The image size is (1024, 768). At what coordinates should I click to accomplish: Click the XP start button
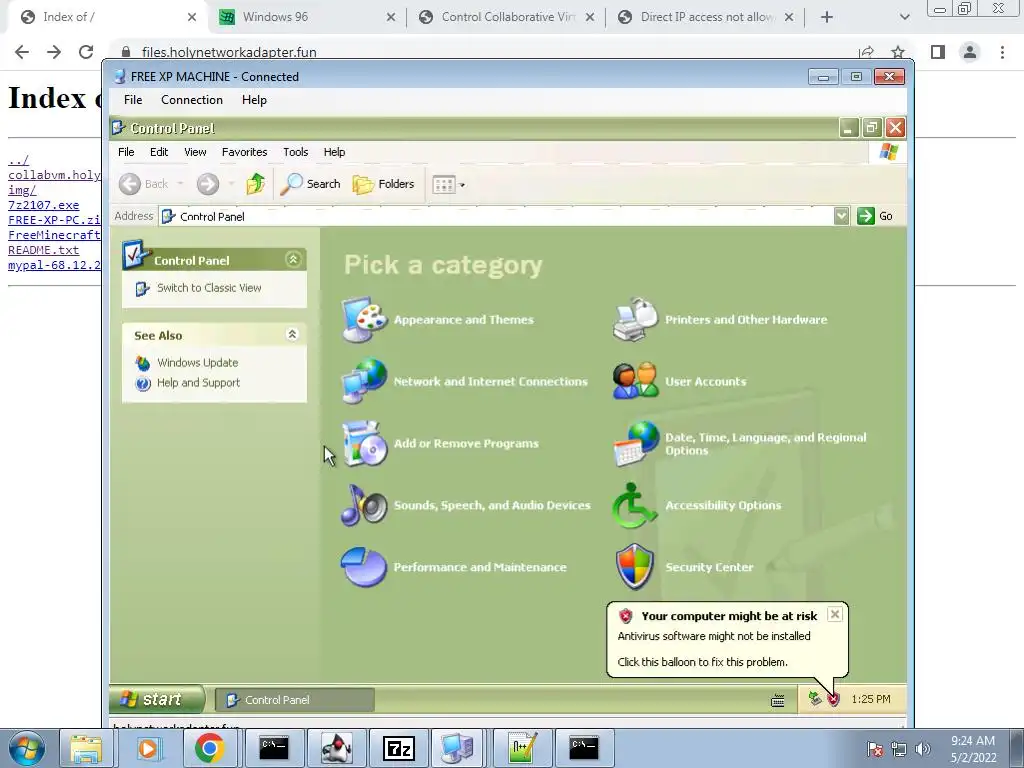pos(157,699)
